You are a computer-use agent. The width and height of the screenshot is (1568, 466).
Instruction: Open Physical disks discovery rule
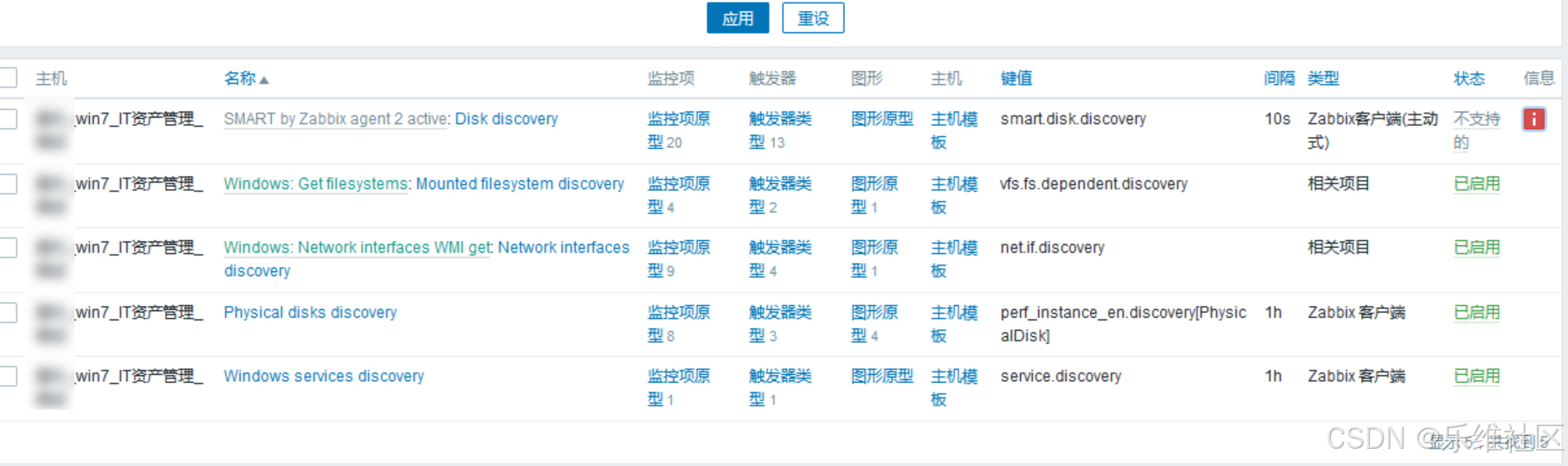pyautogui.click(x=310, y=312)
